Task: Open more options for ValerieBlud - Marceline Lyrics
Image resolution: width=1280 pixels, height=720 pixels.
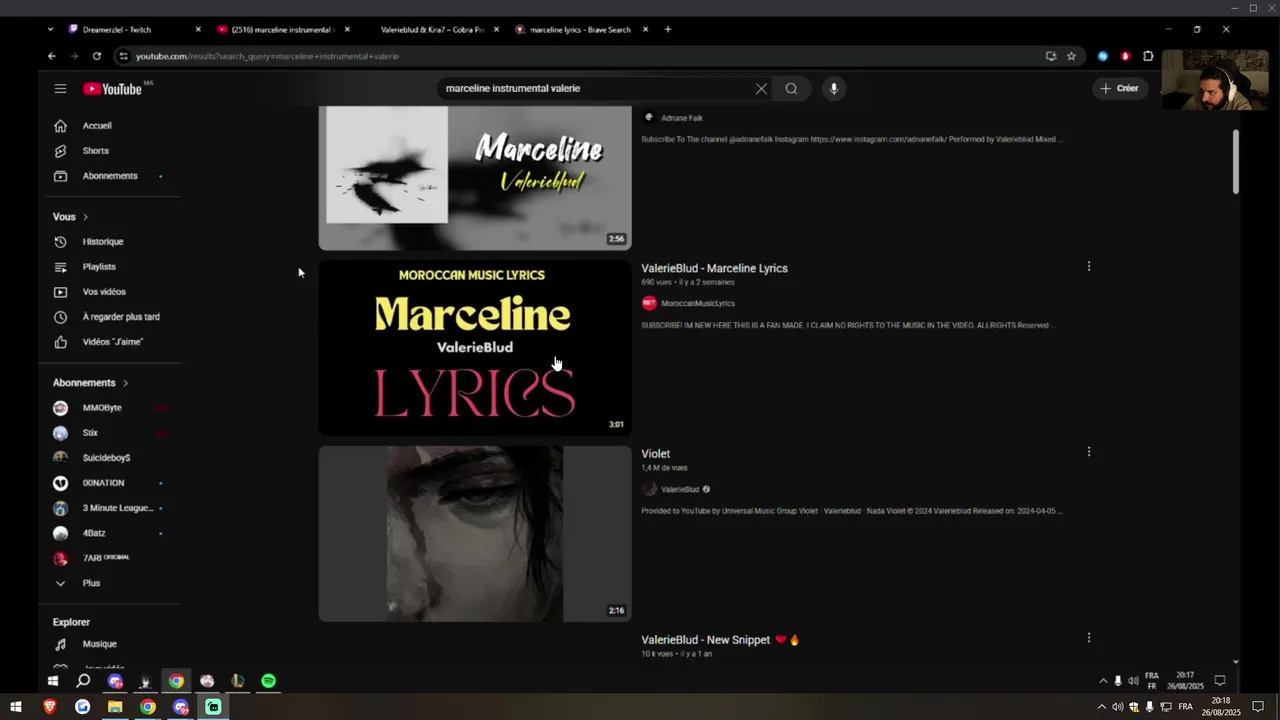Action: tap(1089, 266)
